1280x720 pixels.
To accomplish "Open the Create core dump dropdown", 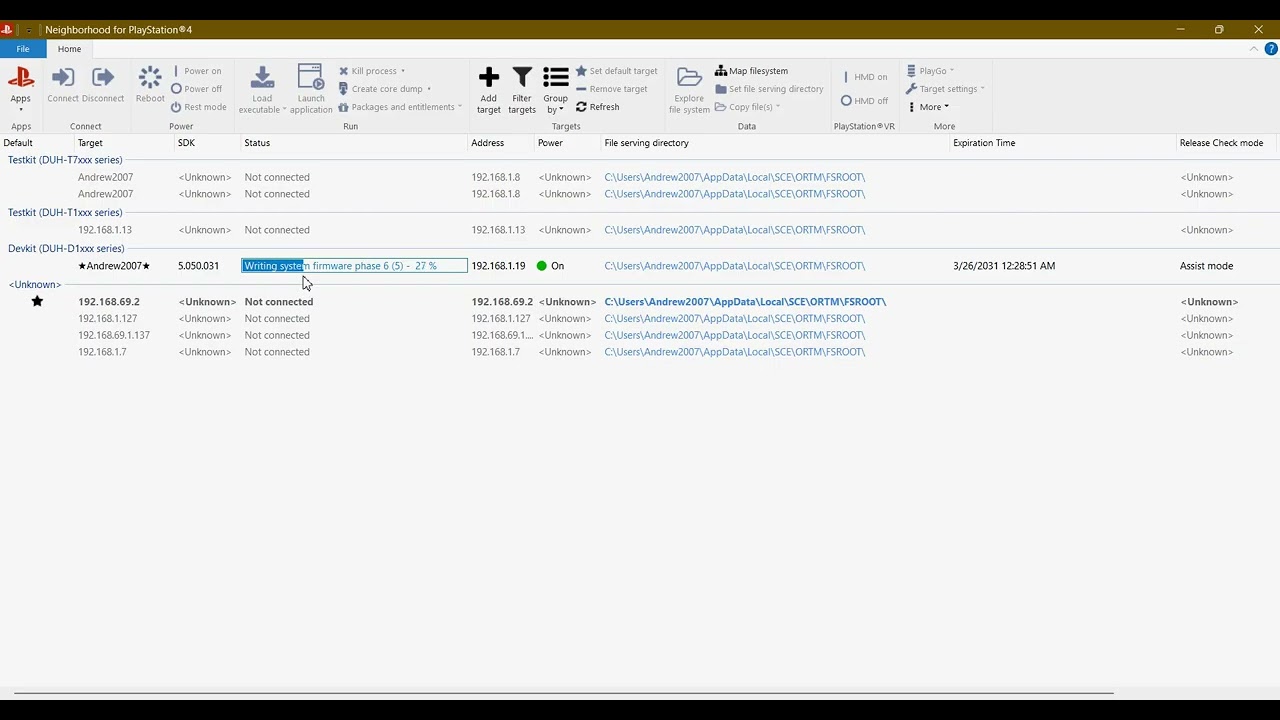I will 385,89.
